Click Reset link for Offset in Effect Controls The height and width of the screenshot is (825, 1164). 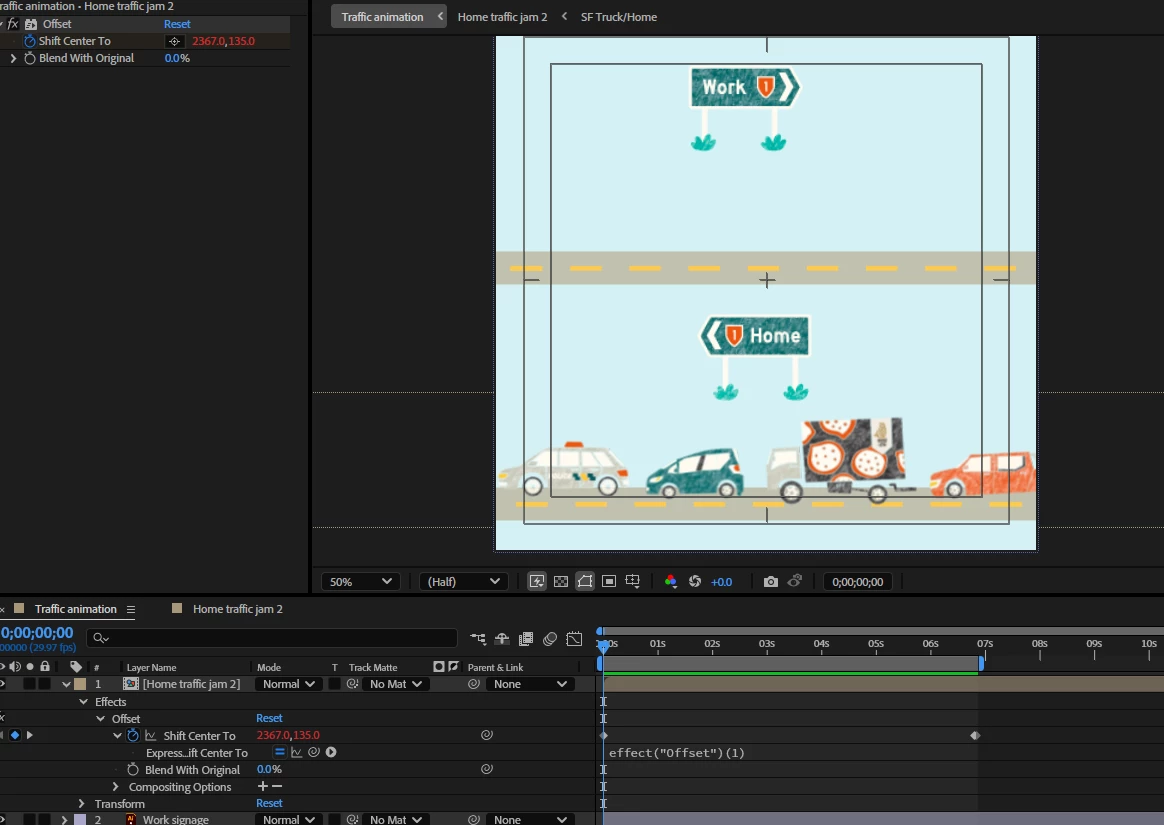coord(177,24)
